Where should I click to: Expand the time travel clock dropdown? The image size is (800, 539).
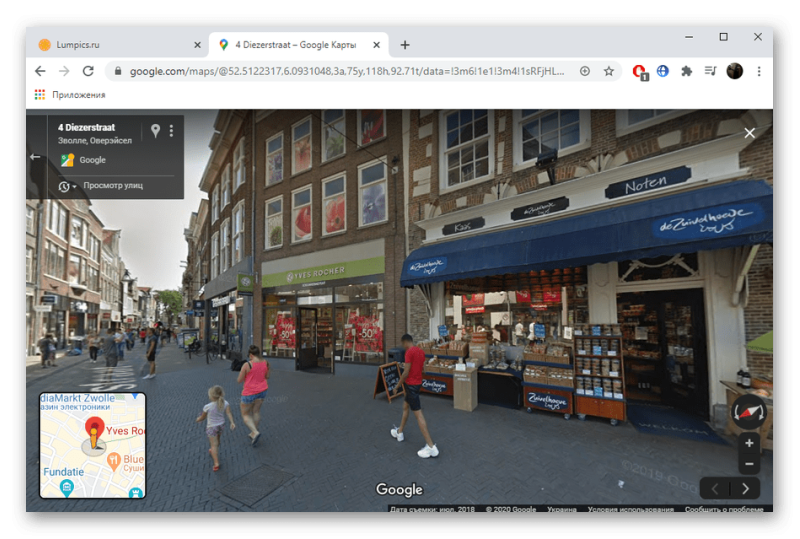(67, 186)
